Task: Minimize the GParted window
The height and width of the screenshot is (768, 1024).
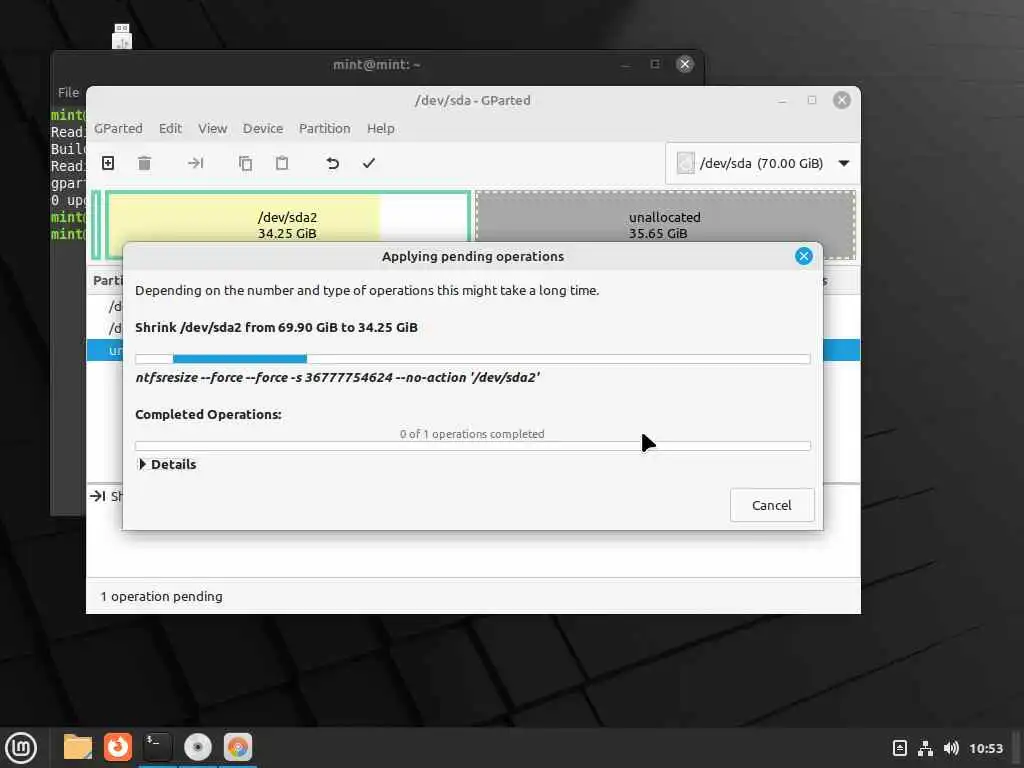Action: 782,101
